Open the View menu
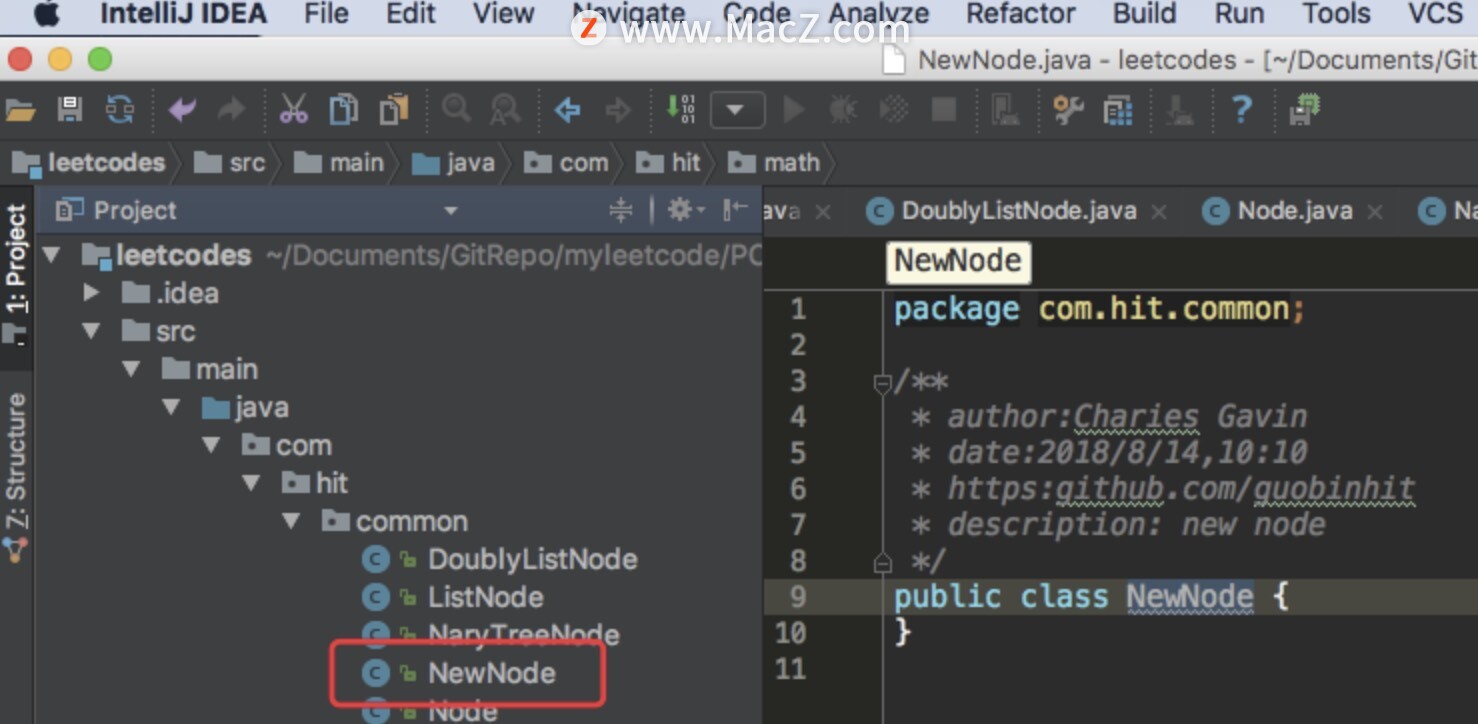This screenshot has width=1478, height=724. [x=503, y=14]
